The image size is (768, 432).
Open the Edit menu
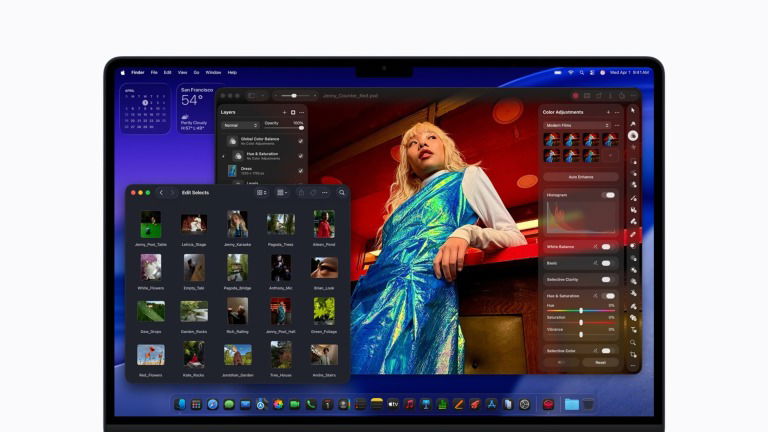[168, 72]
